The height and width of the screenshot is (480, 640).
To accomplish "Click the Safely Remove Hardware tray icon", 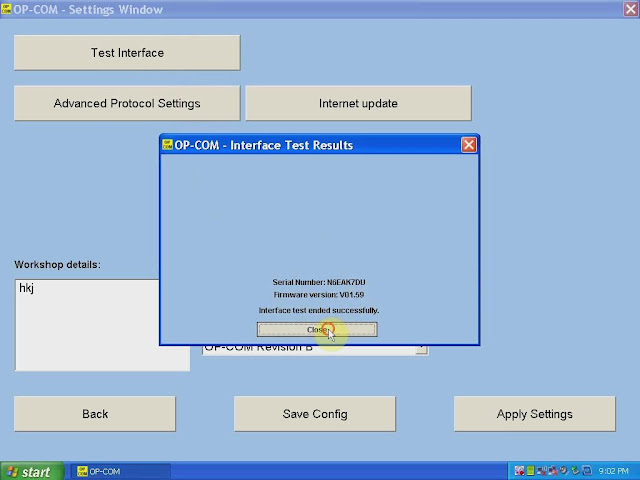I will coord(575,471).
